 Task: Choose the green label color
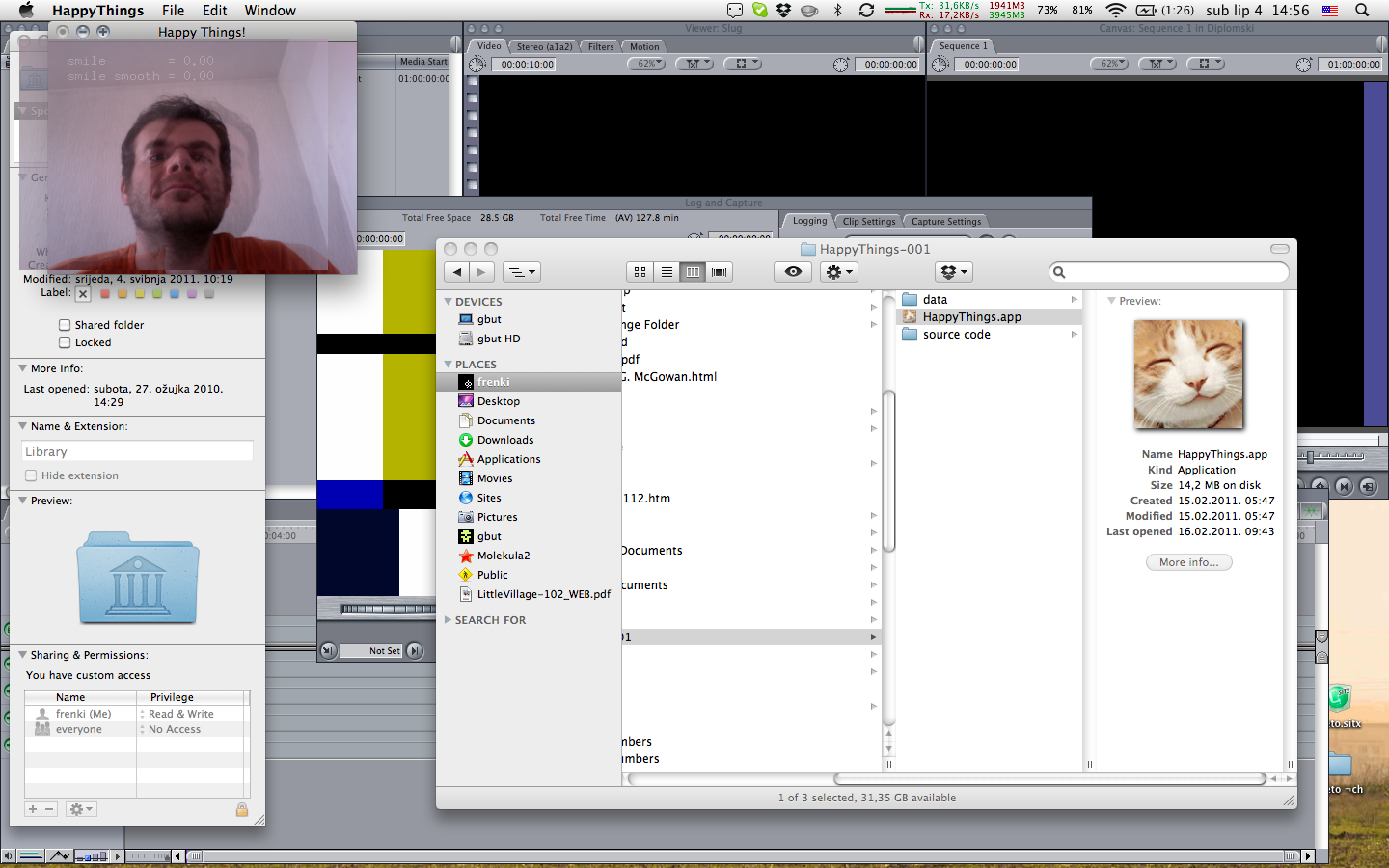pos(157,293)
